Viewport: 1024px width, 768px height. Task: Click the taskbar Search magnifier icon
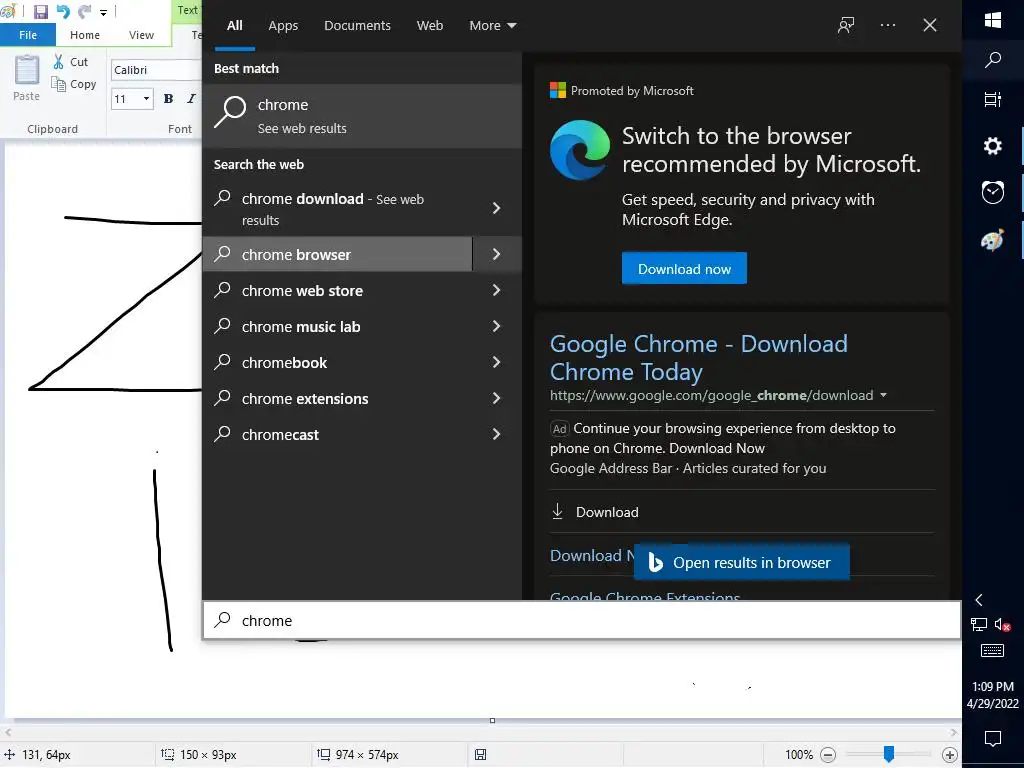pos(993,60)
